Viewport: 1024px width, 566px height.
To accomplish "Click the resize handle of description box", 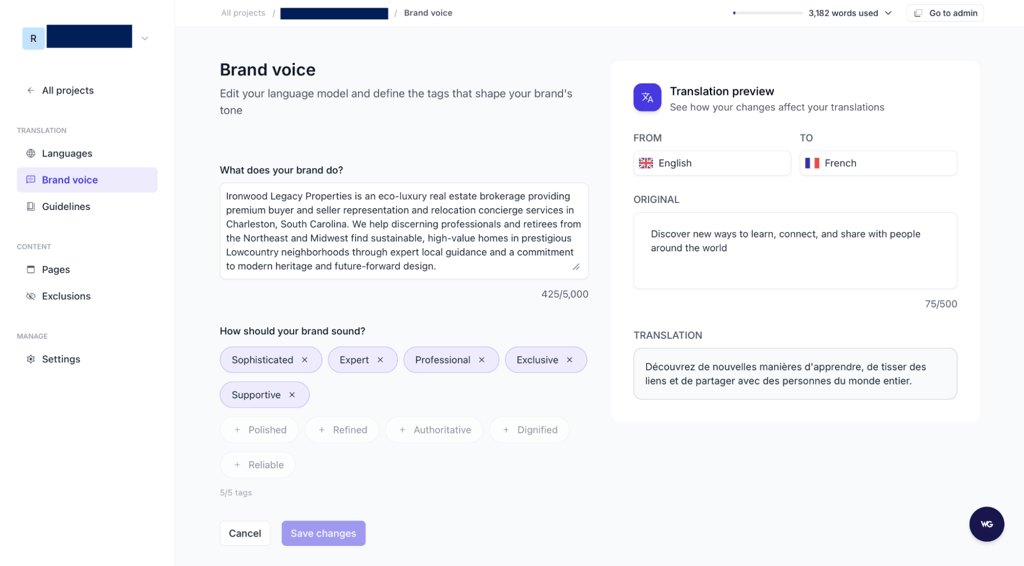I will pyautogui.click(x=576, y=267).
